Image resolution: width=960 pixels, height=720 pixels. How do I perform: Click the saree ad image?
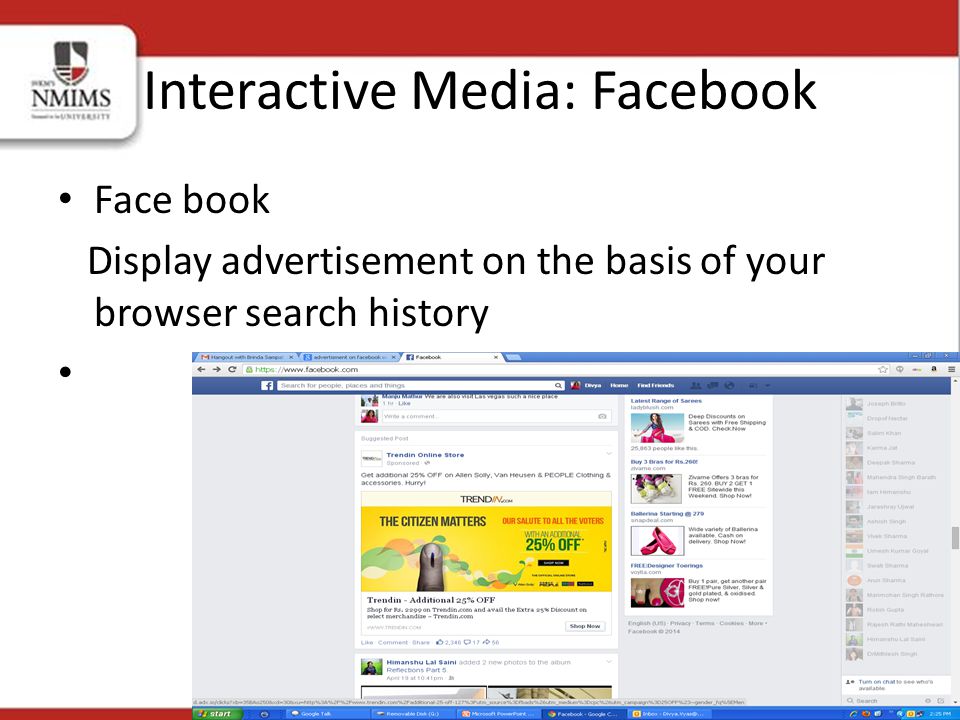pyautogui.click(x=657, y=428)
